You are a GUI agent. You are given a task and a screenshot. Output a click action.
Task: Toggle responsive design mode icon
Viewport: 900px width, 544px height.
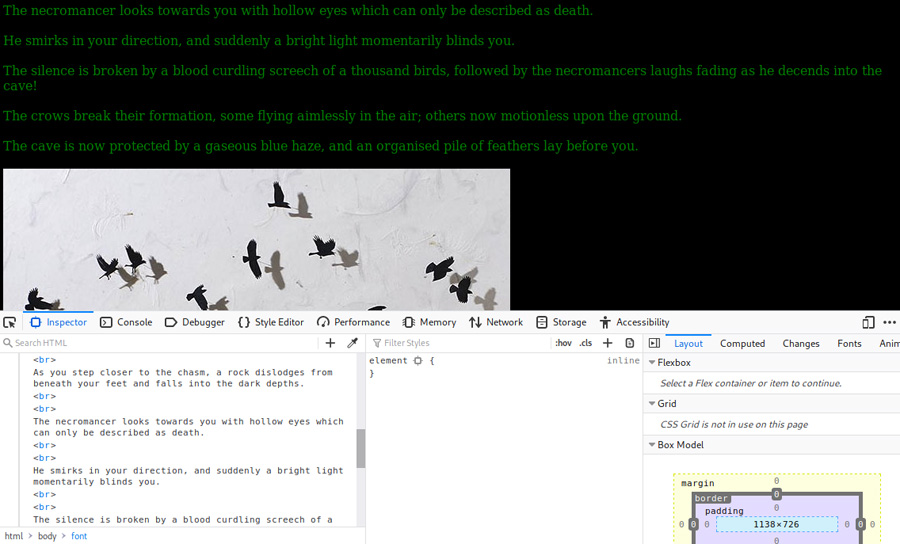pyautogui.click(x=868, y=322)
